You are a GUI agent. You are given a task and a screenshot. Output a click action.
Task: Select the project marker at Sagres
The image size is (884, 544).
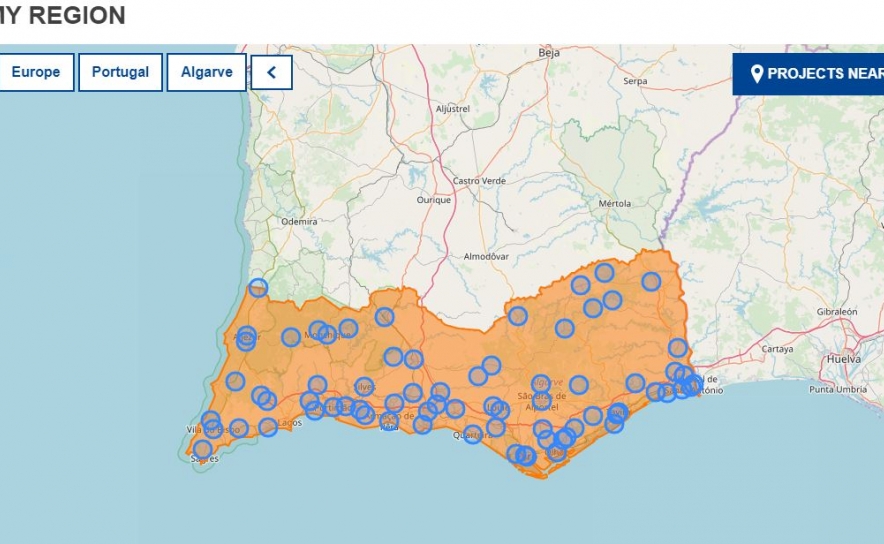click(x=203, y=450)
